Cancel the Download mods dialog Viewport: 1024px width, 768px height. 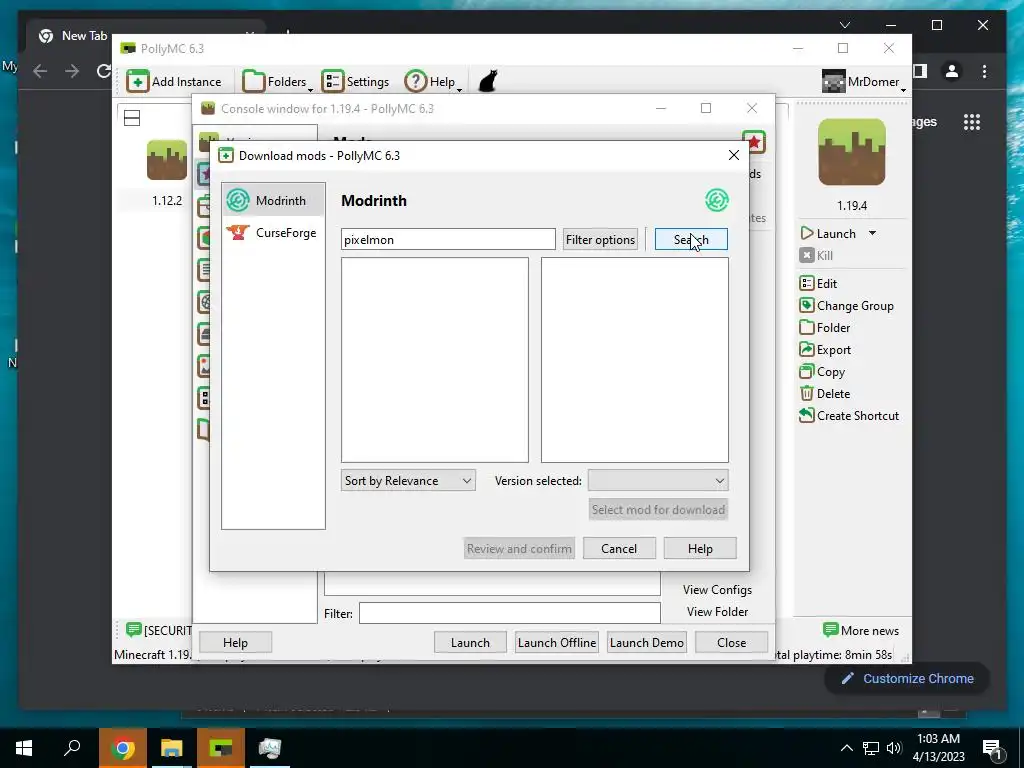tap(619, 549)
